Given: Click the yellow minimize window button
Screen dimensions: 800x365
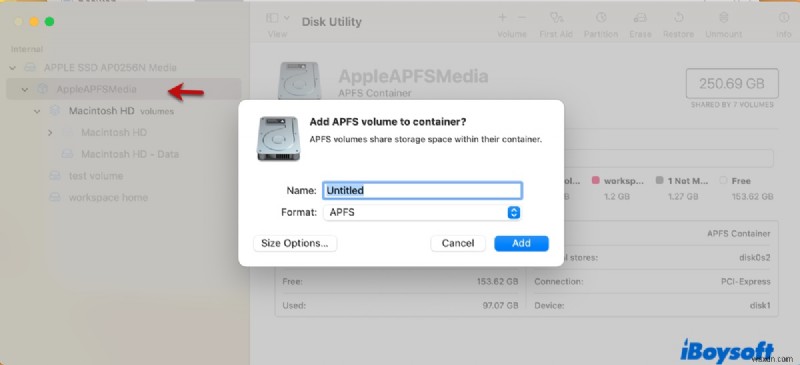Looking at the screenshot, I should (34, 21).
